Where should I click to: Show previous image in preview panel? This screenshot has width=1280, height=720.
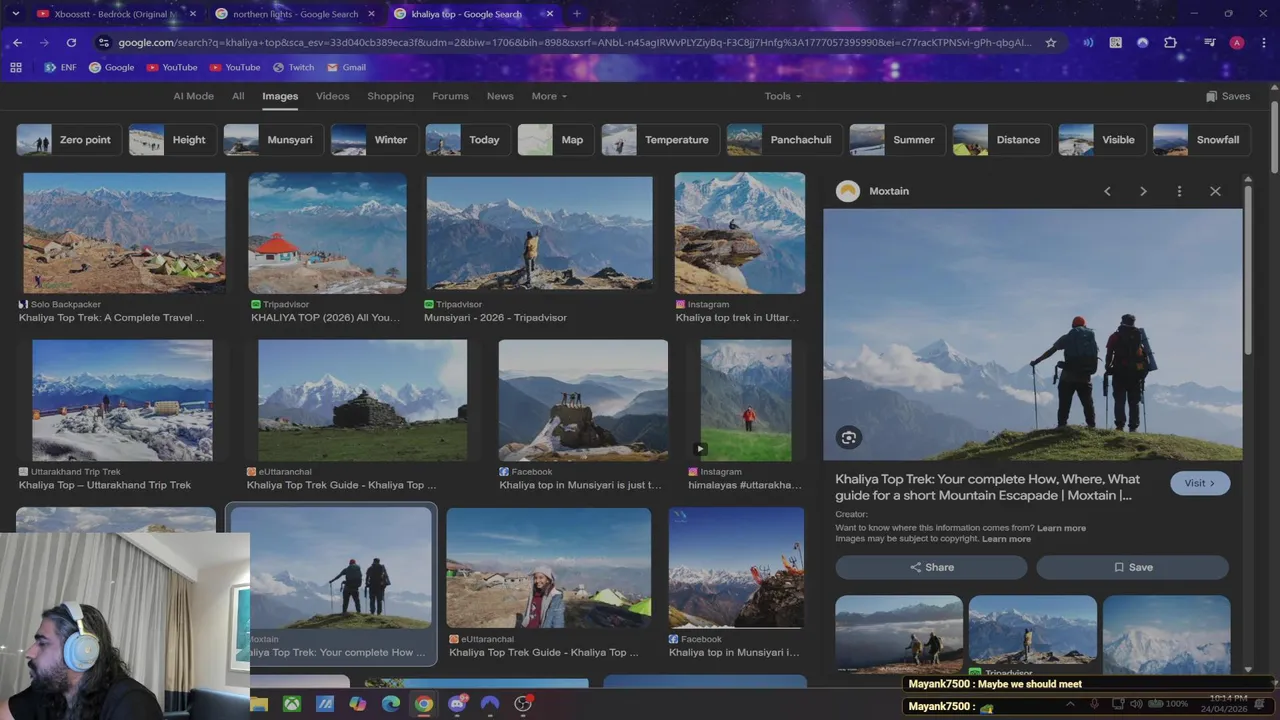tap(1107, 191)
